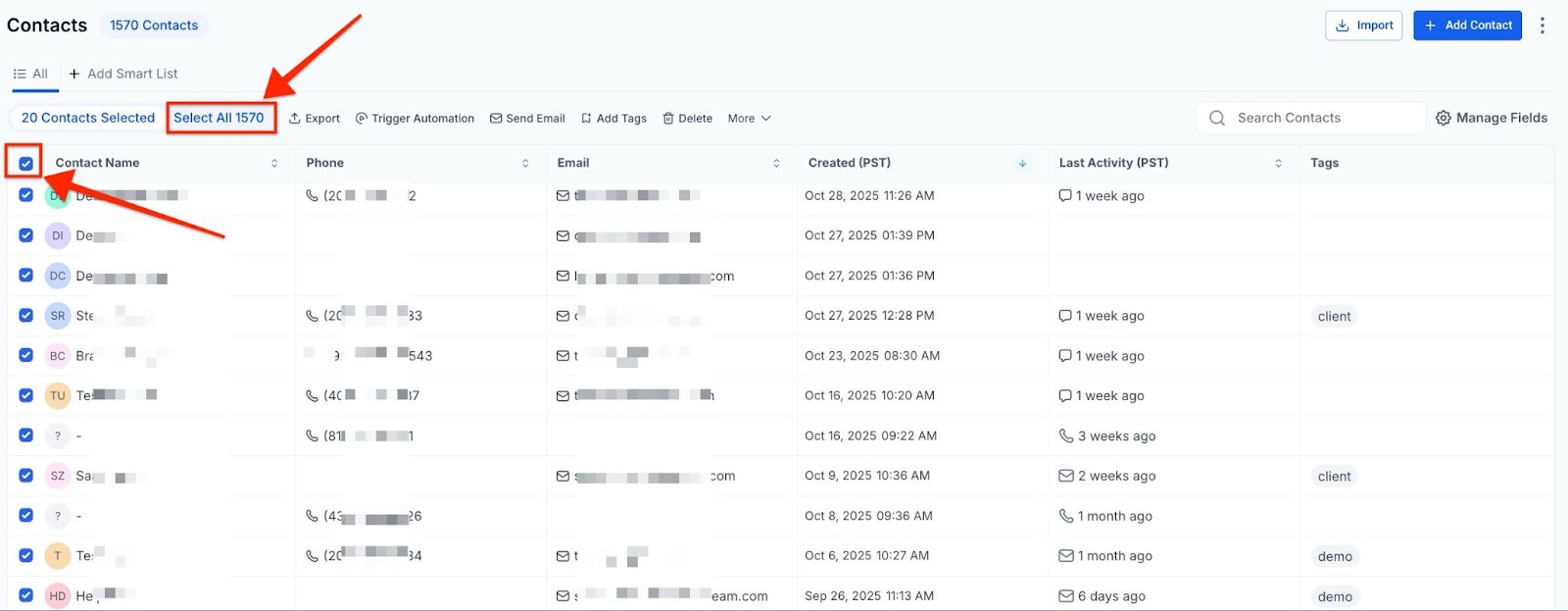
Task: Uncheck the Oct 28, 2025 11:26 AM row
Action: click(26, 195)
